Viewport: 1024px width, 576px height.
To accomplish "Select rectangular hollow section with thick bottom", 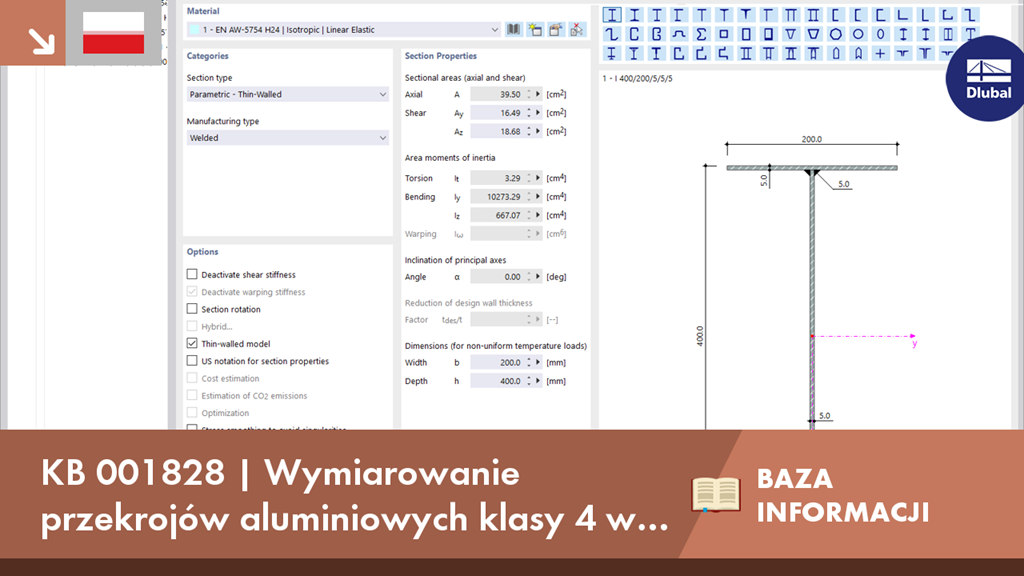I will coord(768,34).
